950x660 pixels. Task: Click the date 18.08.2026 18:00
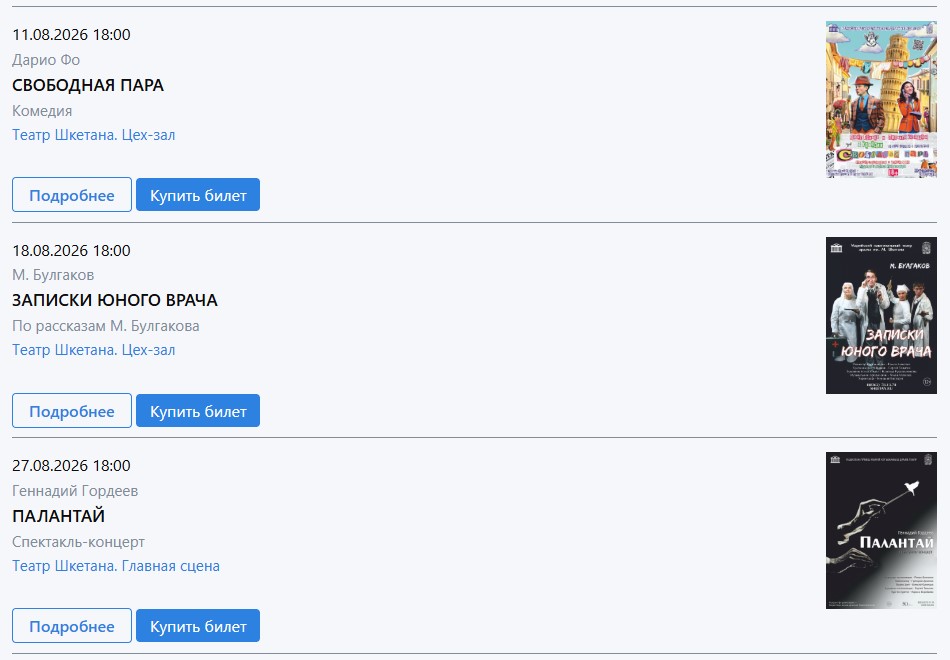(x=71, y=250)
